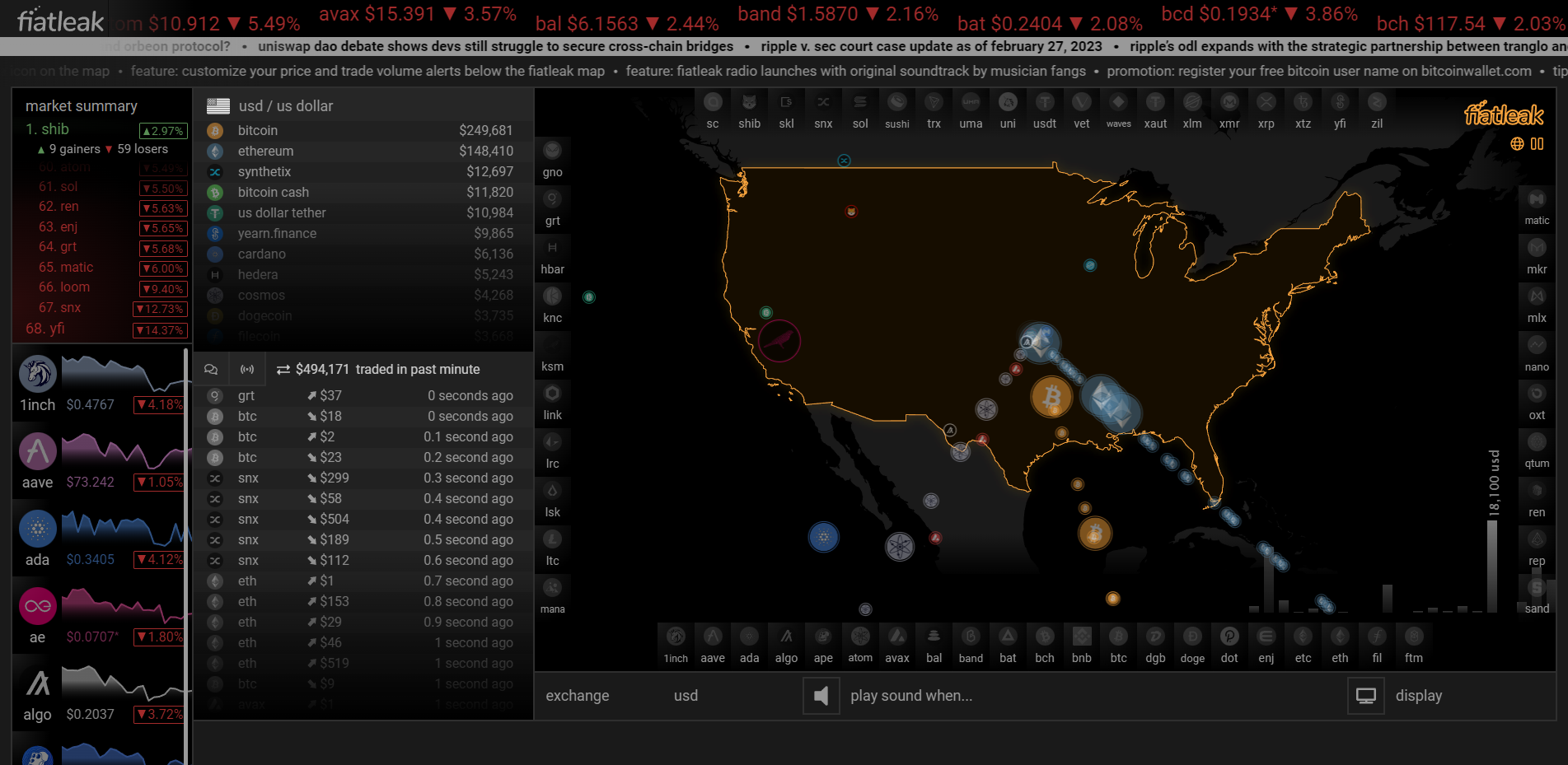
Task: Toggle the speaker sound button
Action: 821,696
